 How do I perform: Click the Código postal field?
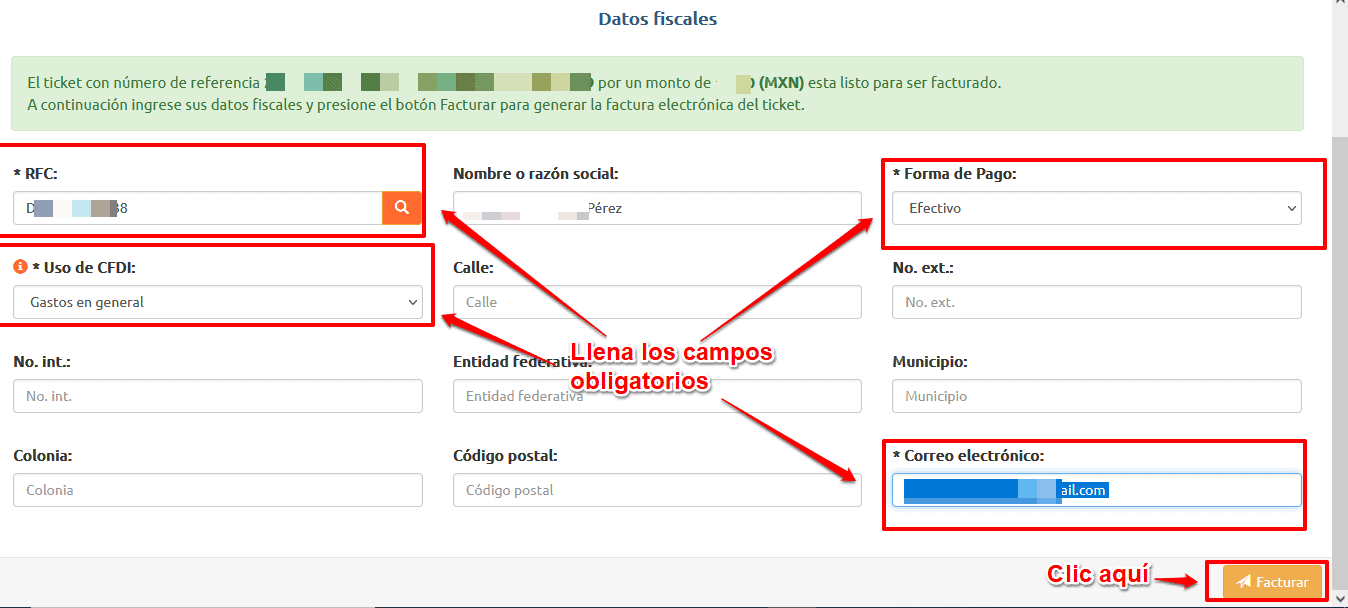pyautogui.click(x=657, y=490)
